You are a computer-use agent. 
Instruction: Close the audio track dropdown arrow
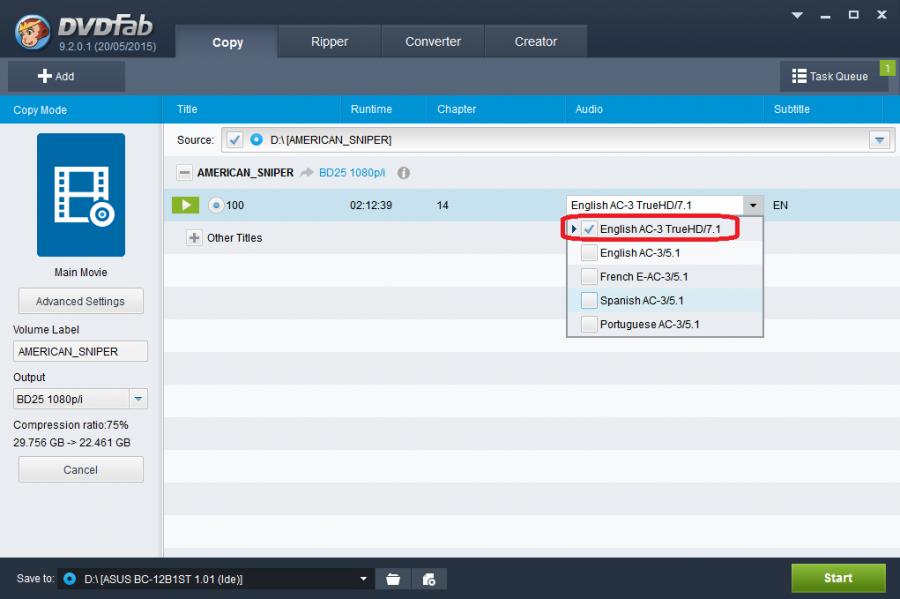753,205
